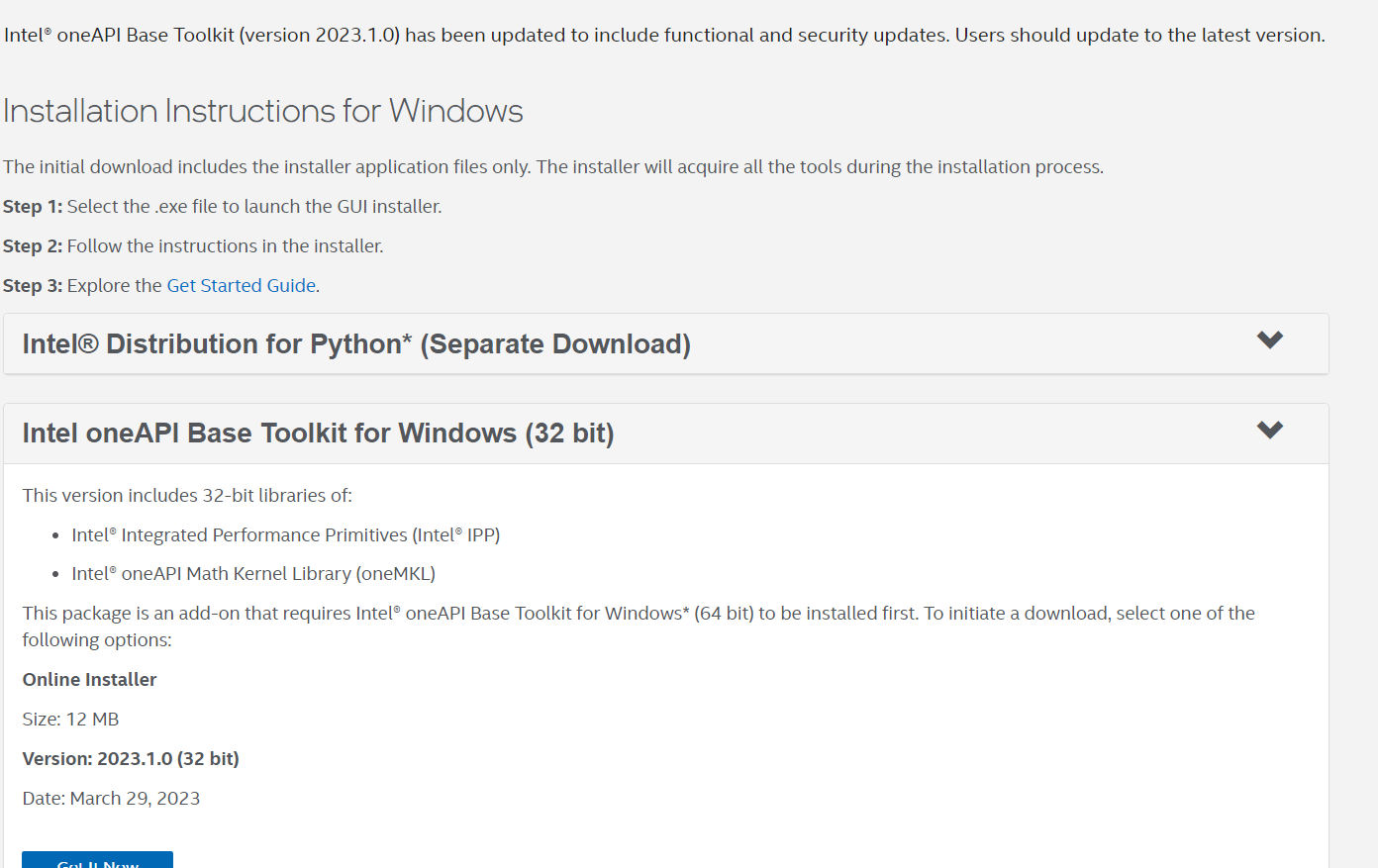Expand the Intel Distribution for Python chevron
Viewport: 1378px width, 868px height.
tap(1269, 340)
